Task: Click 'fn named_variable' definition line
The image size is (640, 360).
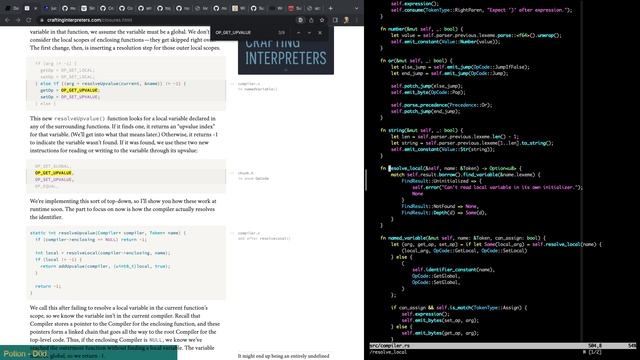Action: pyautogui.click(x=463, y=238)
